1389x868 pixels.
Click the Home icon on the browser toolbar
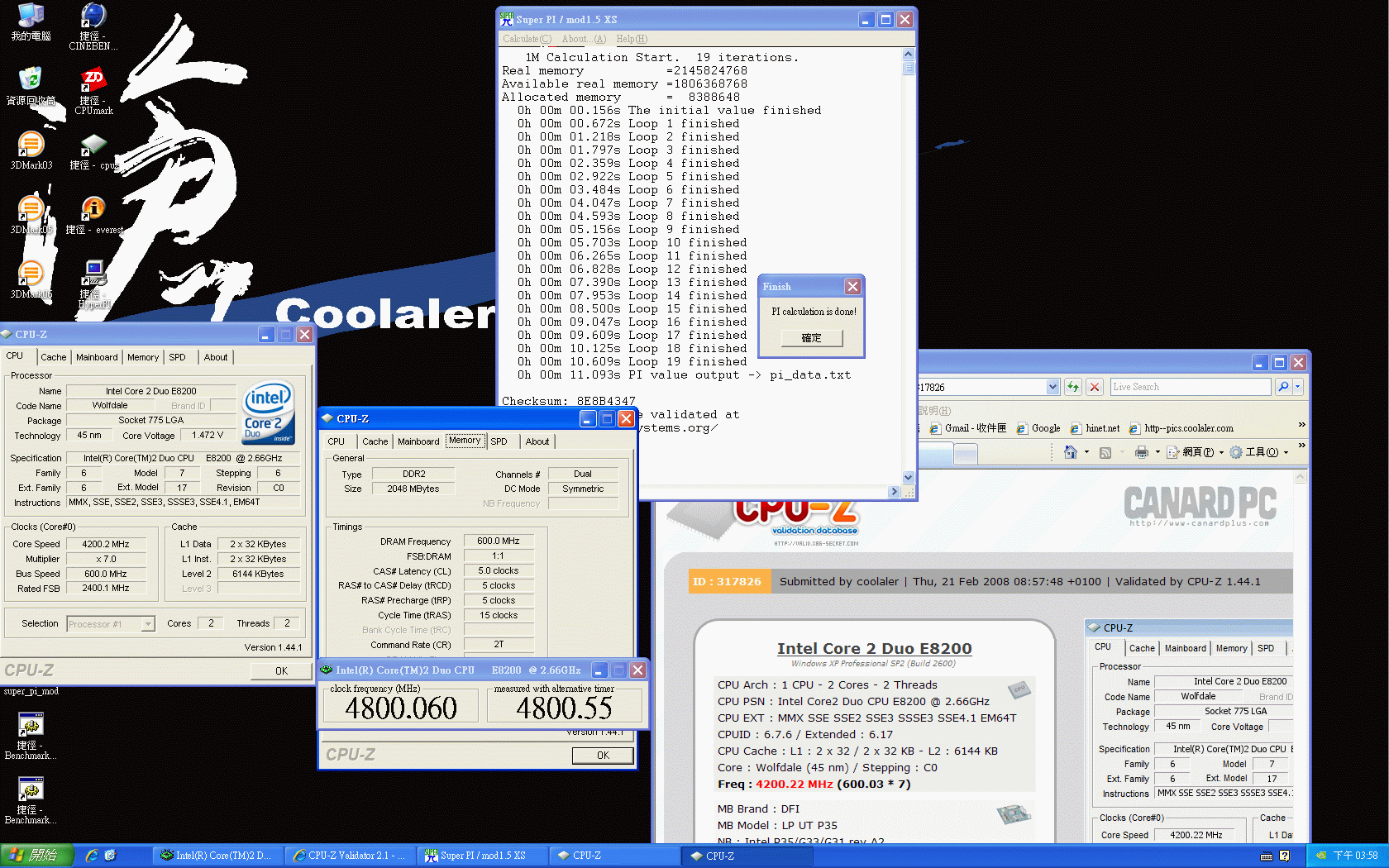pyautogui.click(x=1070, y=452)
